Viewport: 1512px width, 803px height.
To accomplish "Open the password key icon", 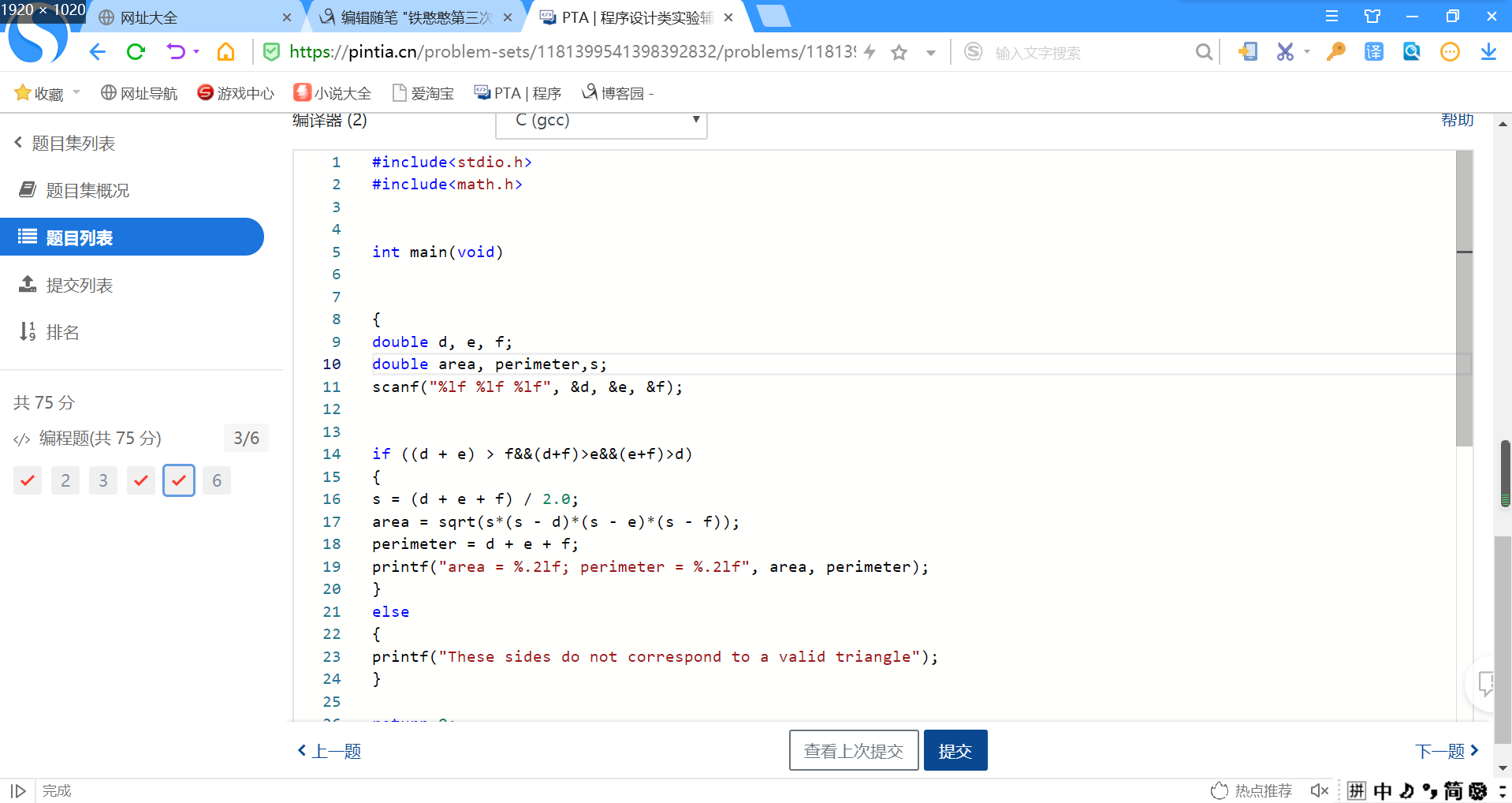I will [1335, 52].
